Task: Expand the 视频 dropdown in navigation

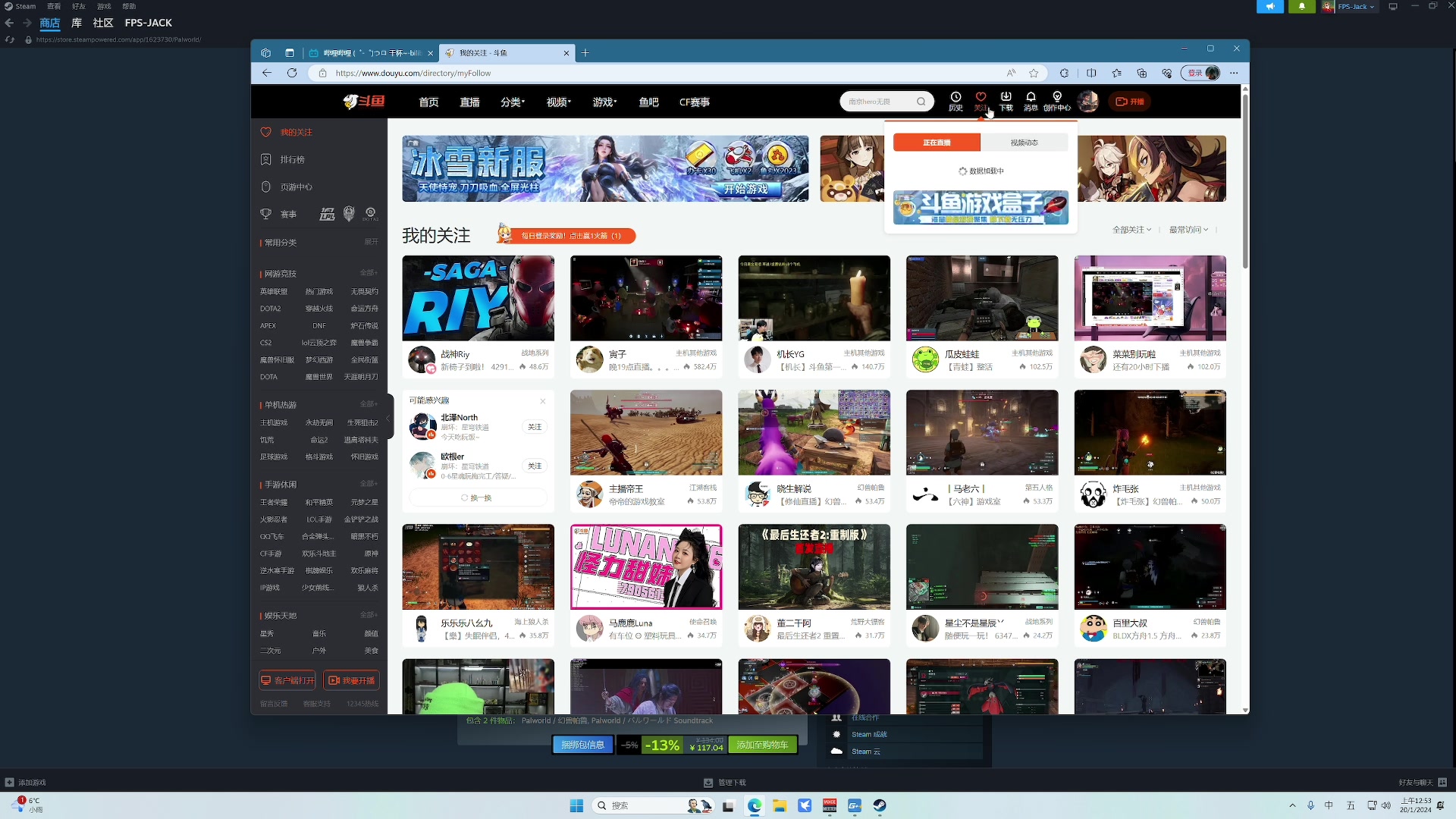Action: pos(559,102)
